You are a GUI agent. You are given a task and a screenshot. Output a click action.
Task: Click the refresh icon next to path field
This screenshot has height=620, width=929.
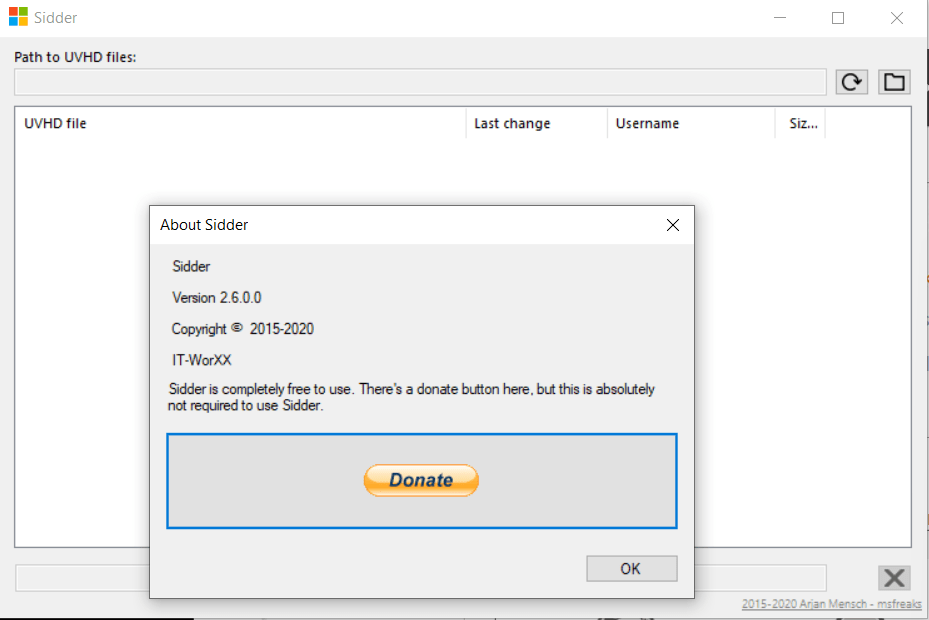point(851,82)
